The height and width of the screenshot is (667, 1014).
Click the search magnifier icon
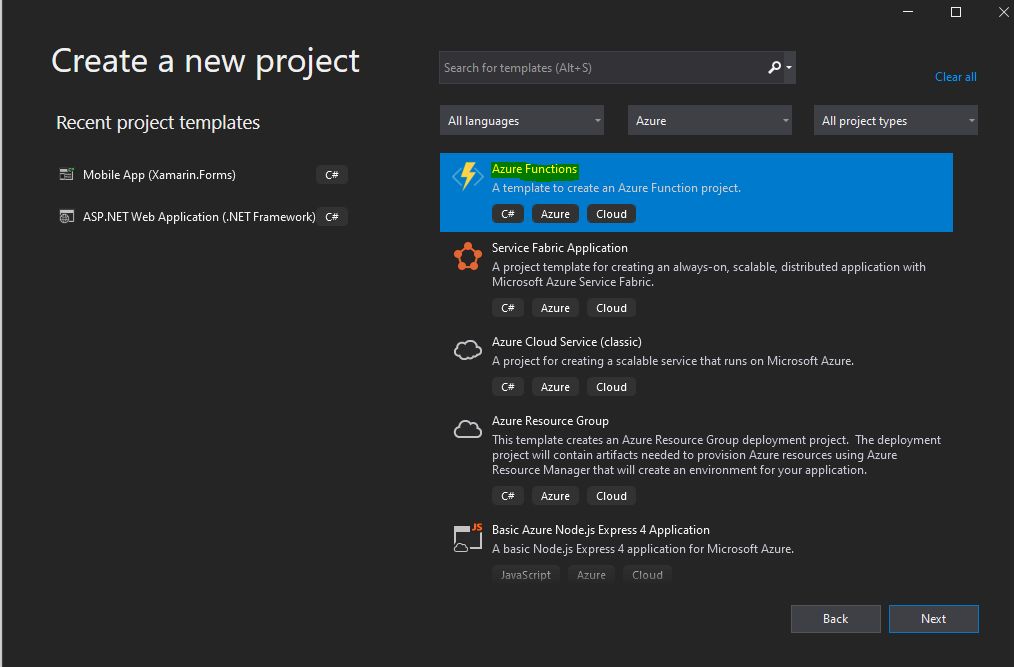click(774, 67)
